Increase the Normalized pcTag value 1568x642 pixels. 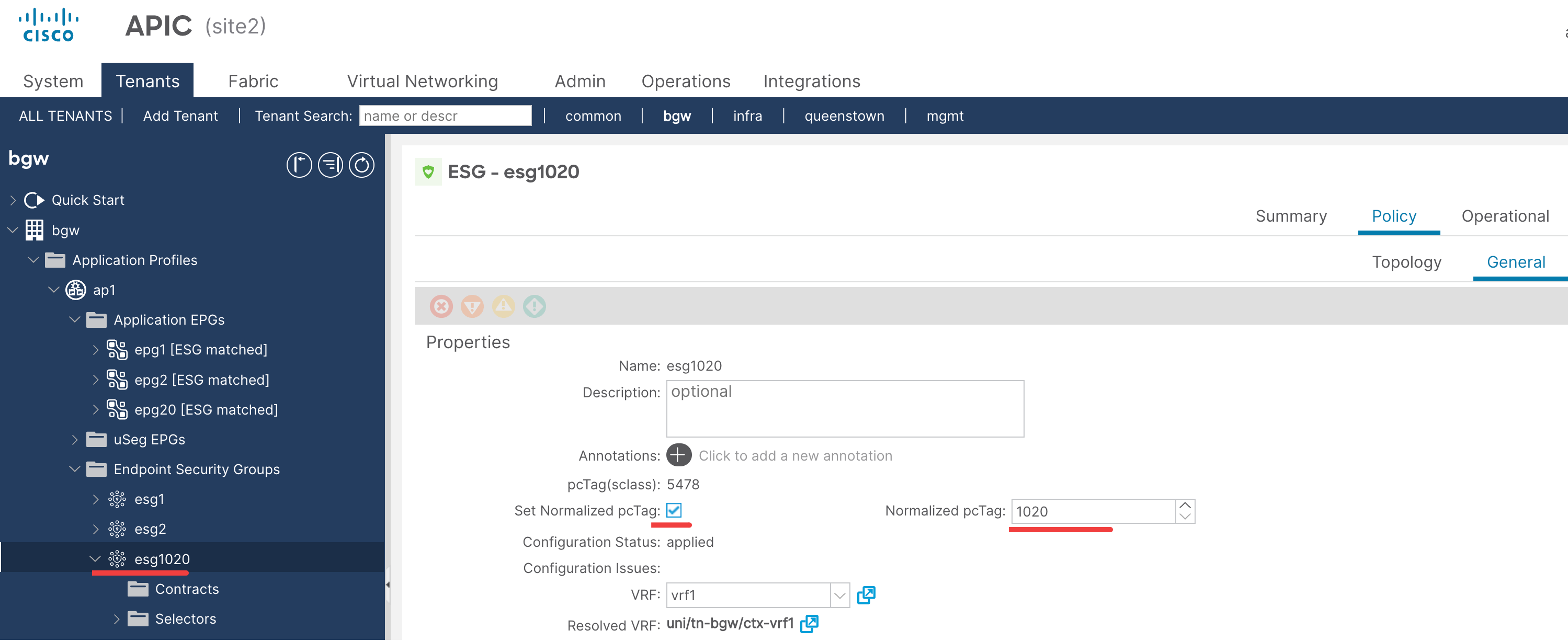click(x=1185, y=505)
